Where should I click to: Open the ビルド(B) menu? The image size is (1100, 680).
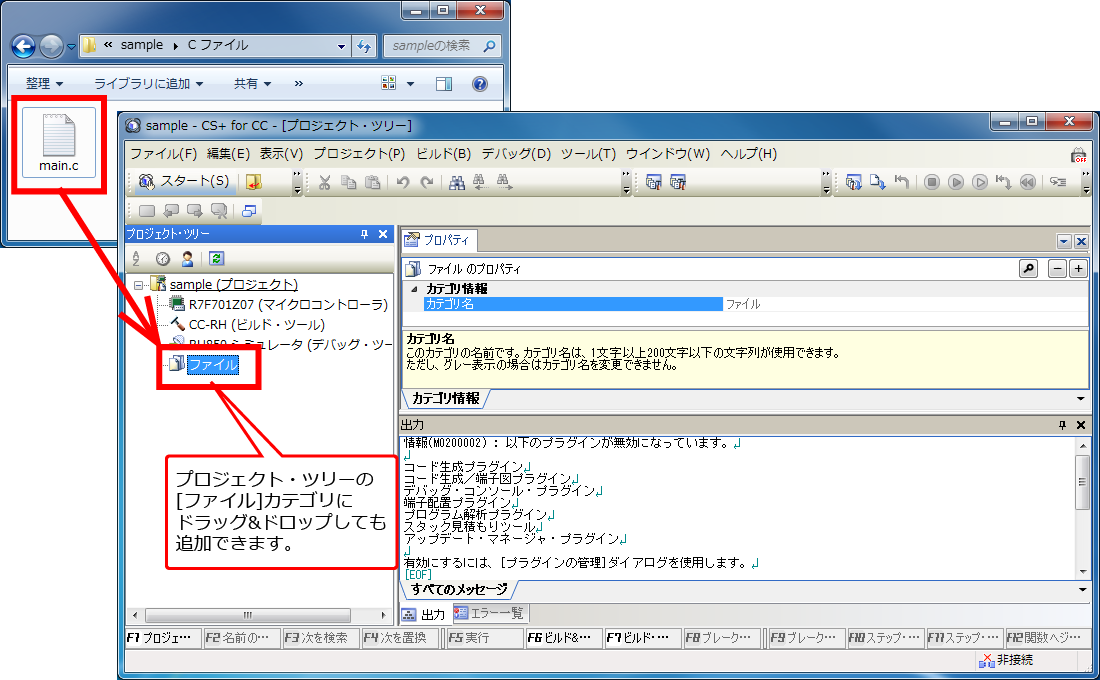[443, 154]
